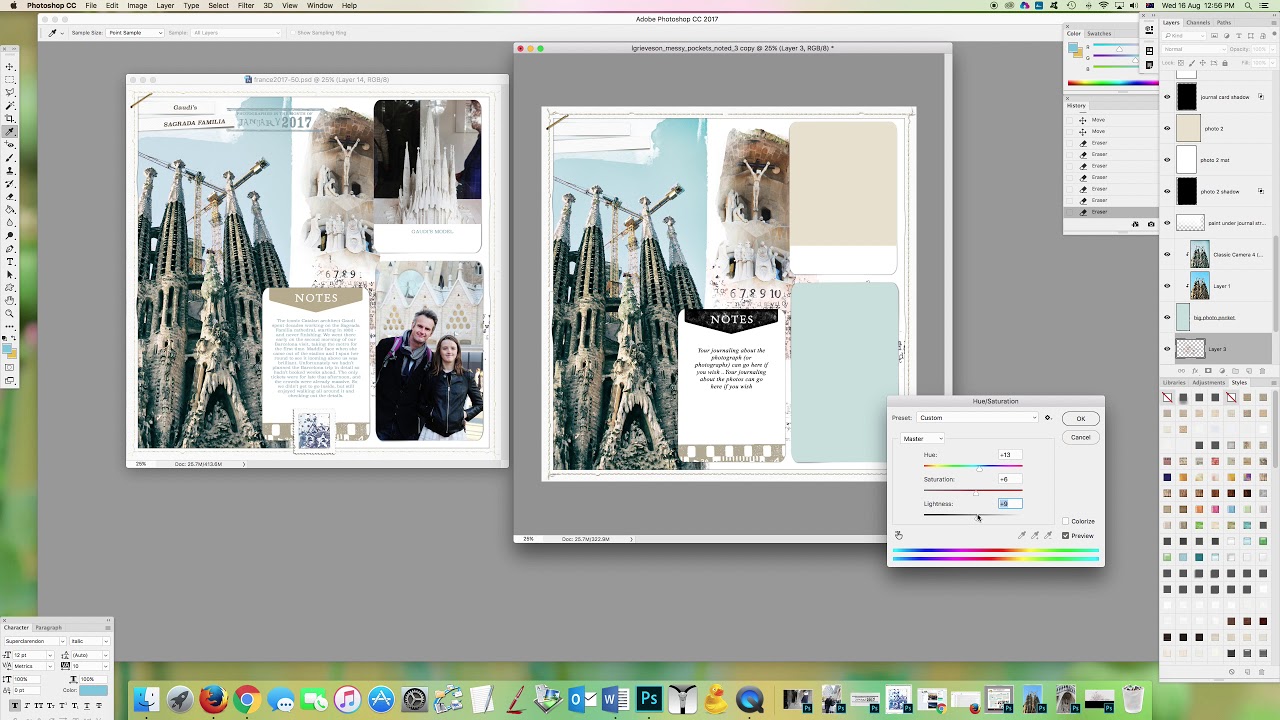
Task: Select the Blur tool
Action: click(x=10, y=222)
